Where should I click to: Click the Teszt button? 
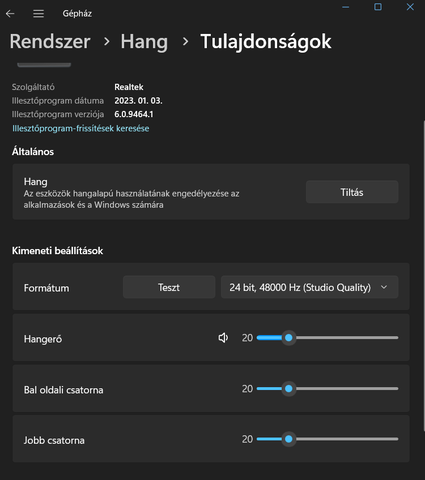click(169, 287)
